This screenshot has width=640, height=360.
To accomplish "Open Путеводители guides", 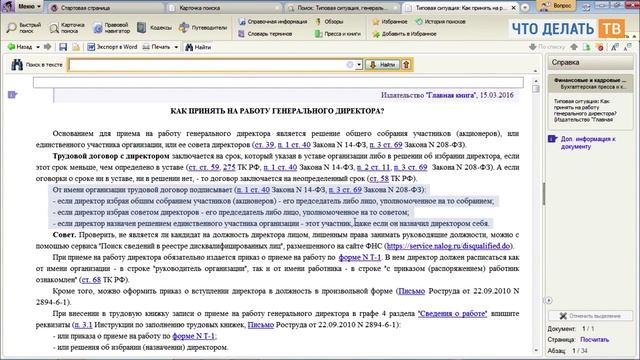I will 203,28.
